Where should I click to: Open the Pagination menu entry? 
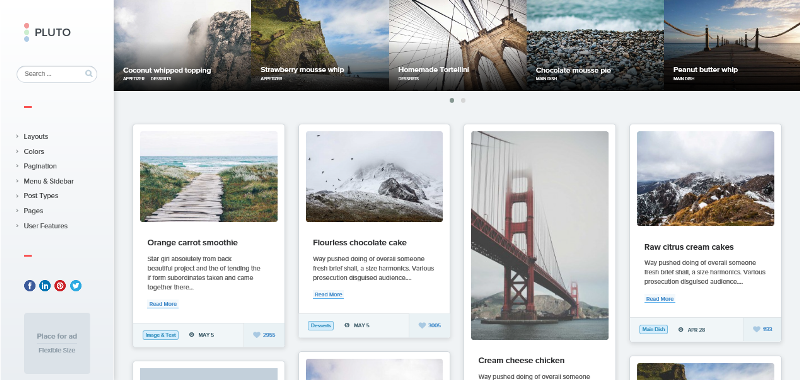pyautogui.click(x=40, y=166)
